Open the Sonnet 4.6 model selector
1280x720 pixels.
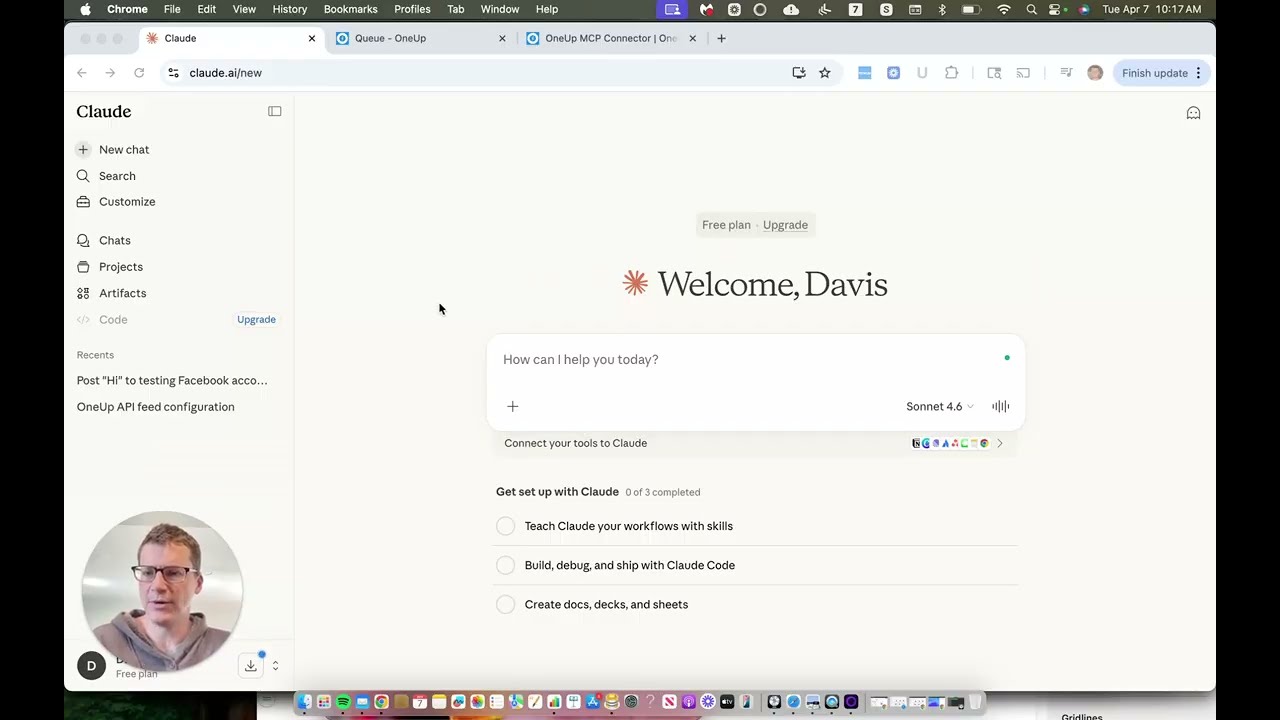coord(939,406)
